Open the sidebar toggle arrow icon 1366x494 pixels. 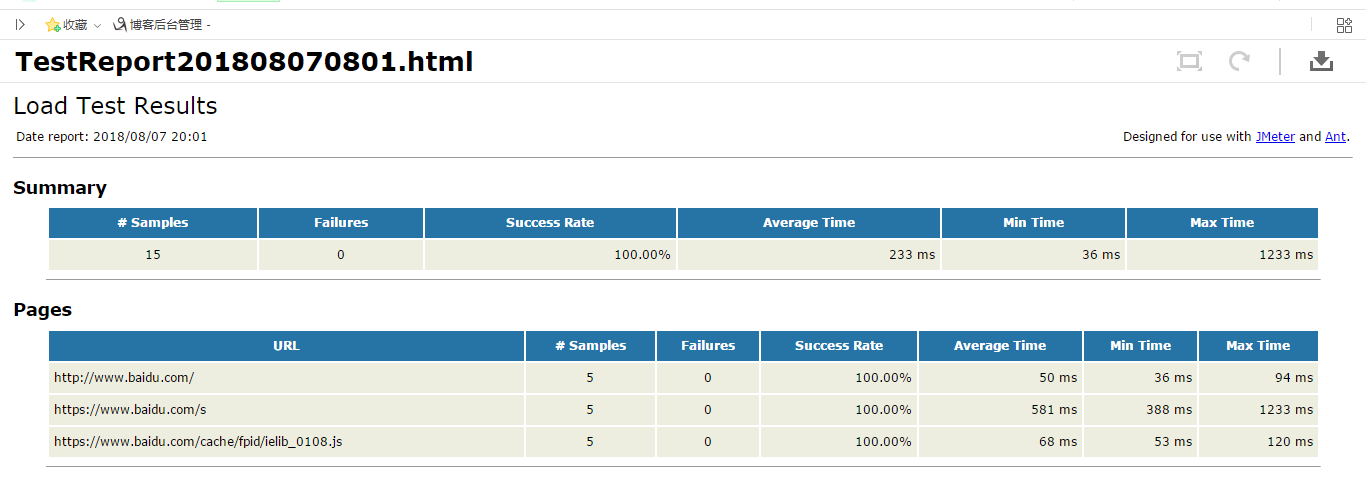[20, 25]
